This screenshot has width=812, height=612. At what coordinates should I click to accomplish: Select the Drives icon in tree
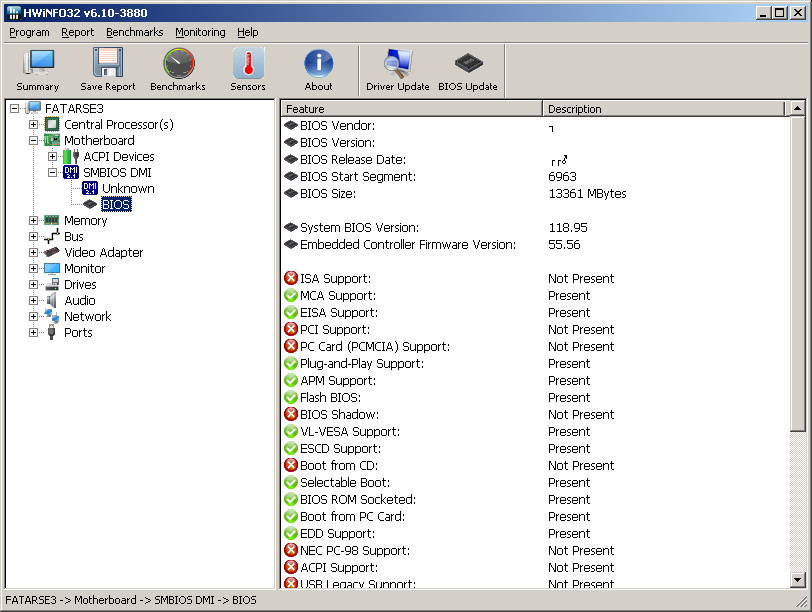pyautogui.click(x=52, y=284)
